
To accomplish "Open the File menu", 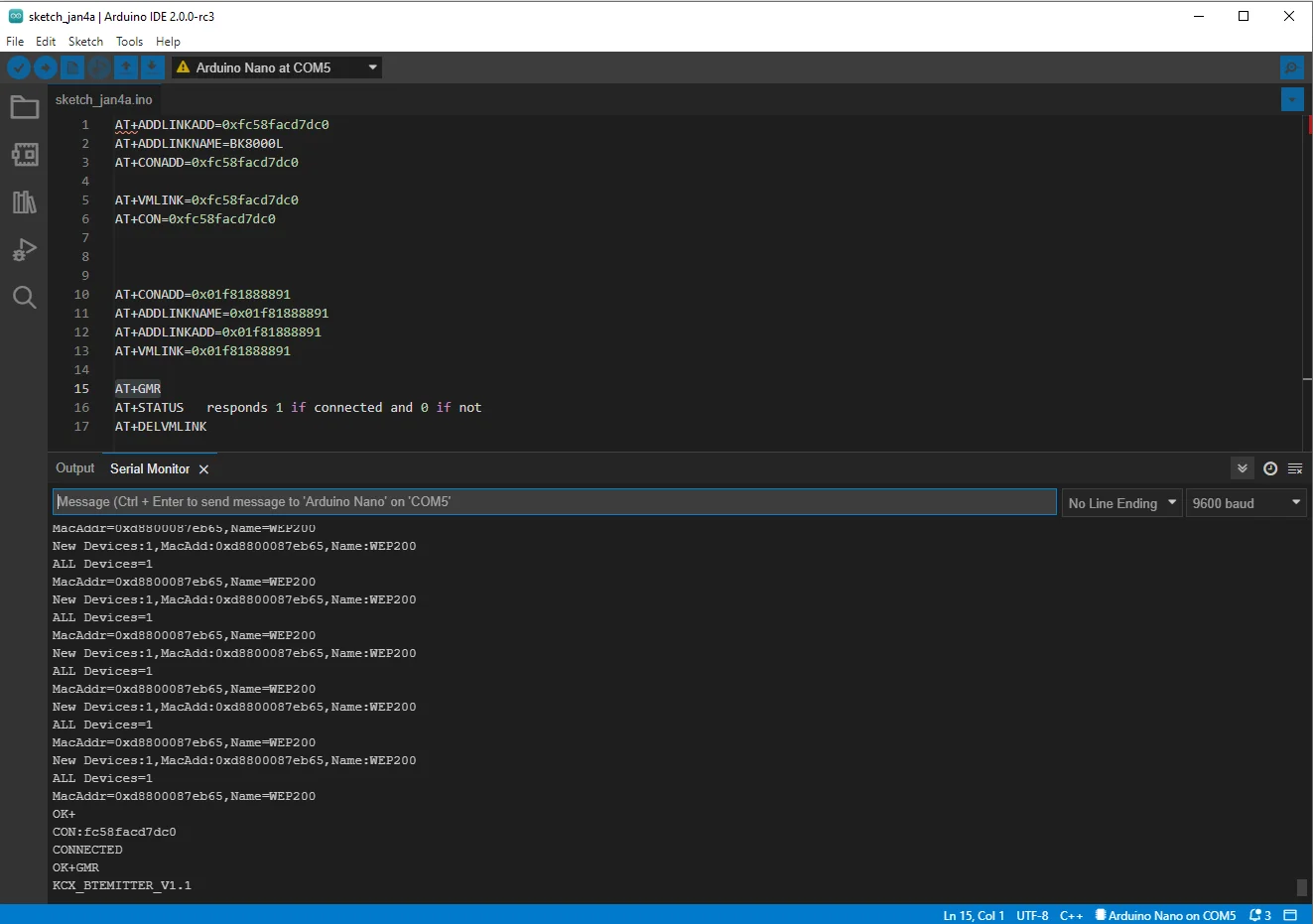I will point(15,42).
